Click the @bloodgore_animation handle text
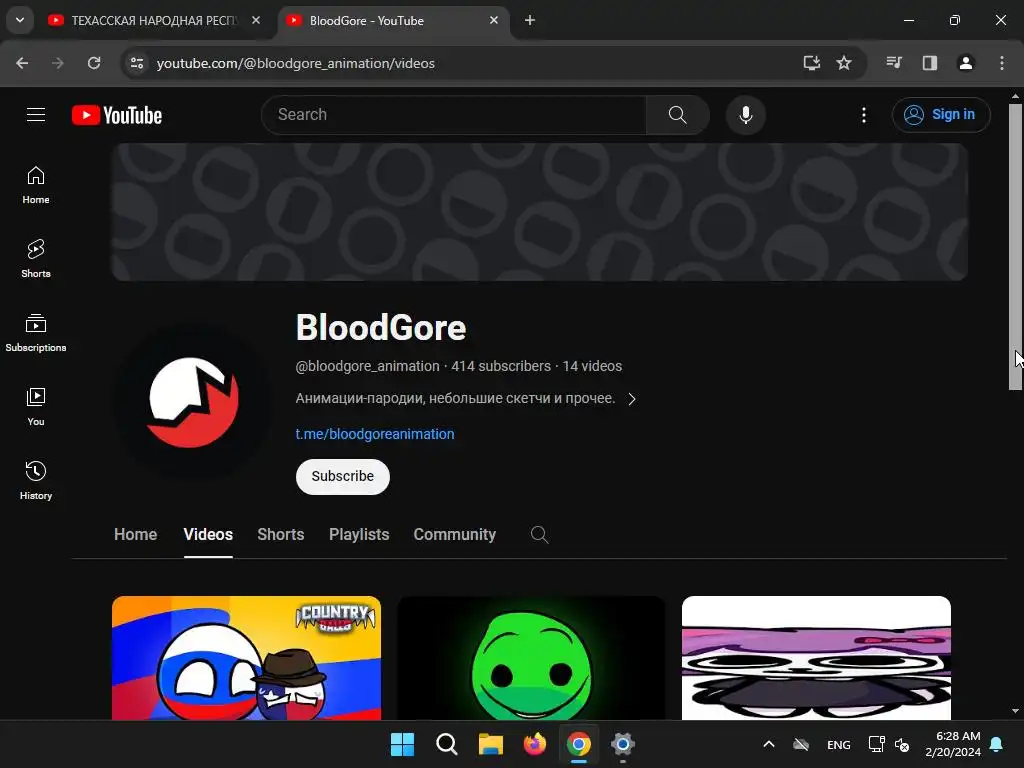The image size is (1024, 768). [368, 366]
